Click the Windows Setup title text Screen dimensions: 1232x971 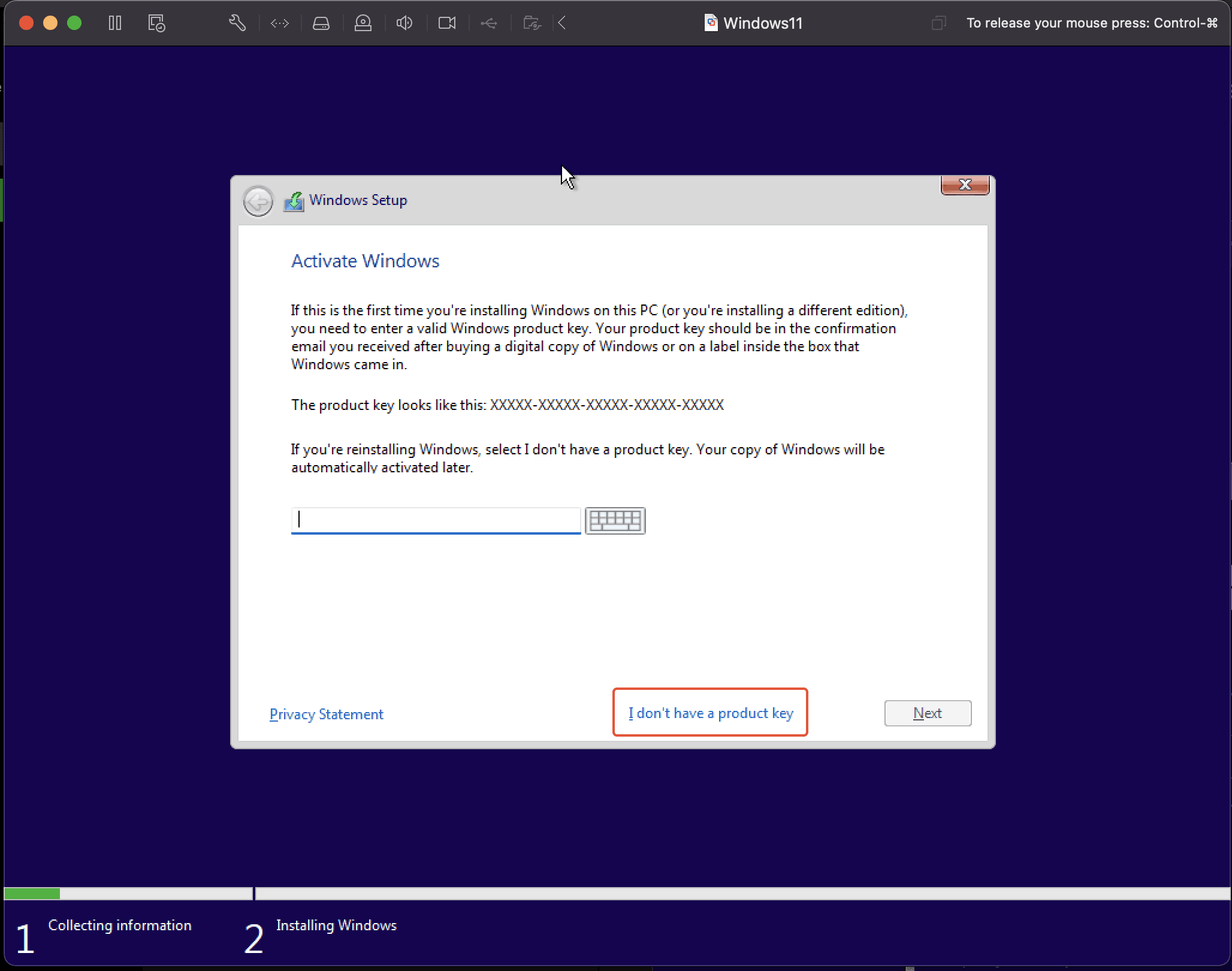click(x=358, y=200)
